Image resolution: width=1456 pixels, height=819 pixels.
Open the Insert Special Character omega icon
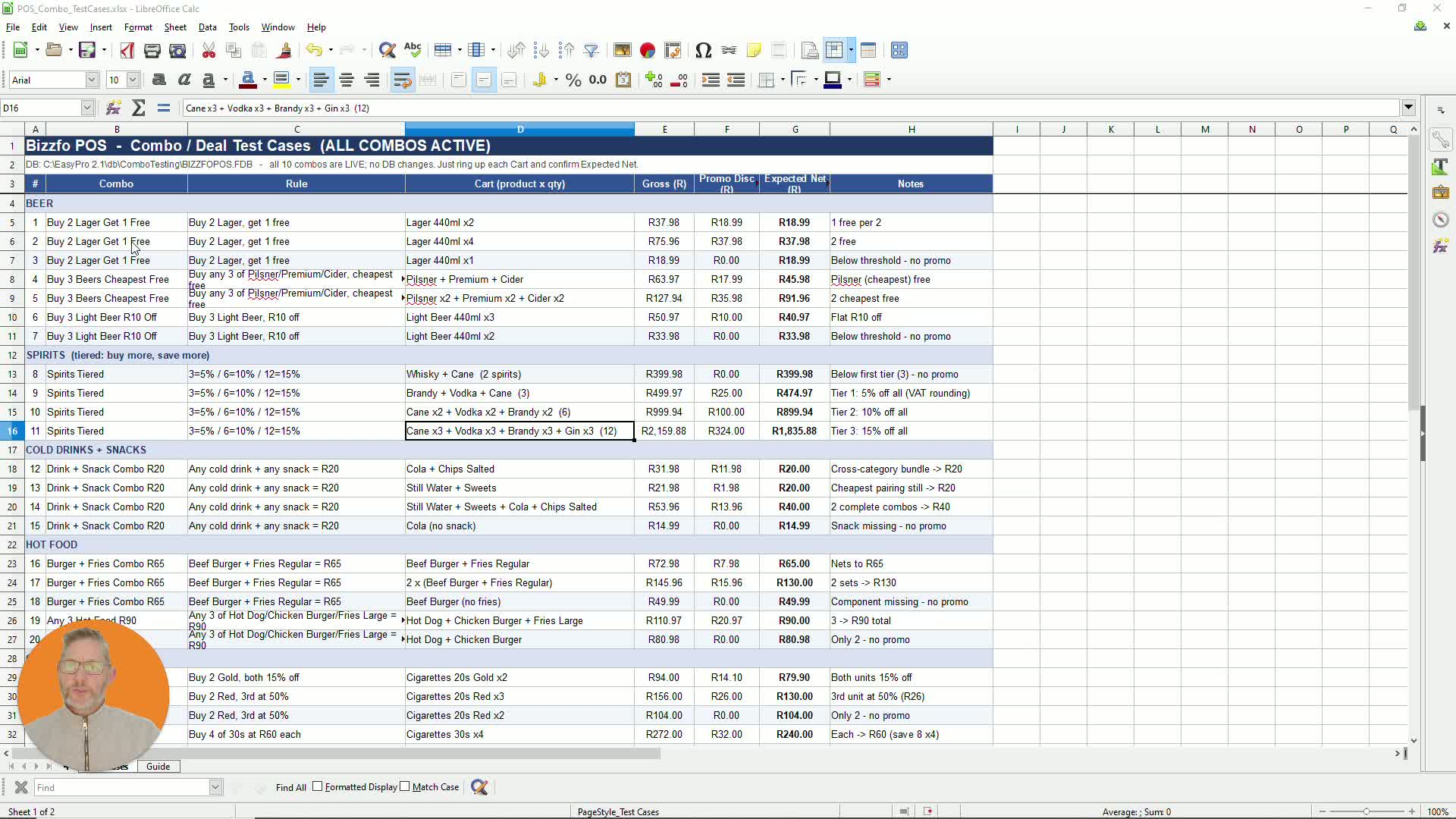point(703,50)
